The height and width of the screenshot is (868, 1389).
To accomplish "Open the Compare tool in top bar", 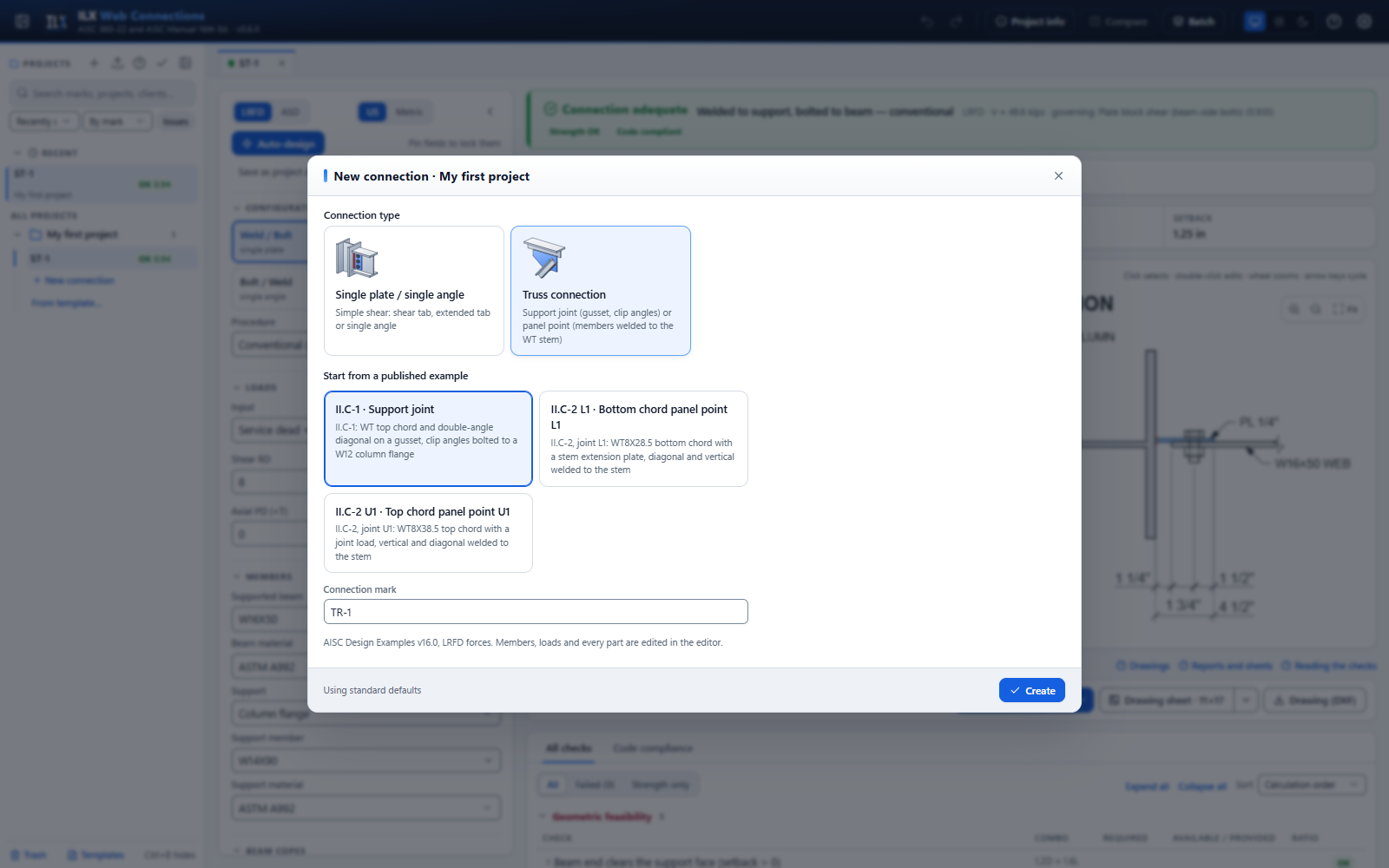I will point(1118,22).
